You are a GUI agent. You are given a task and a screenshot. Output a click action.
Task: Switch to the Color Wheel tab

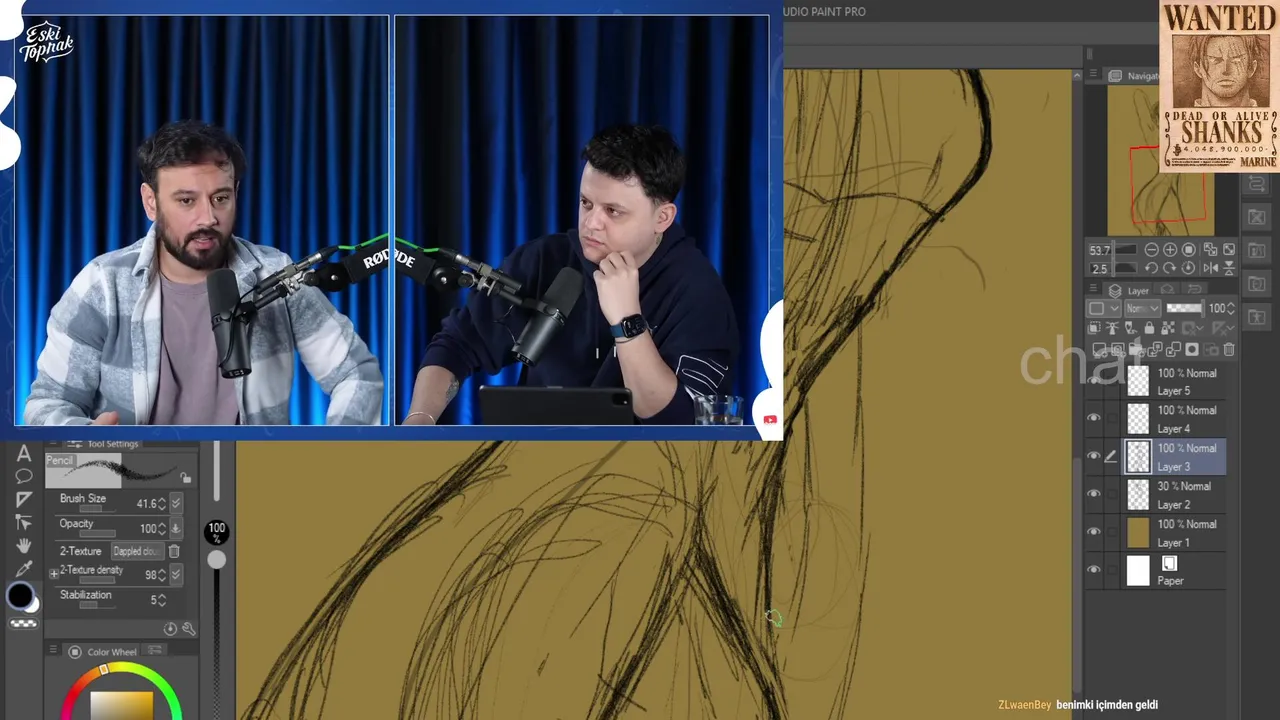(102, 652)
